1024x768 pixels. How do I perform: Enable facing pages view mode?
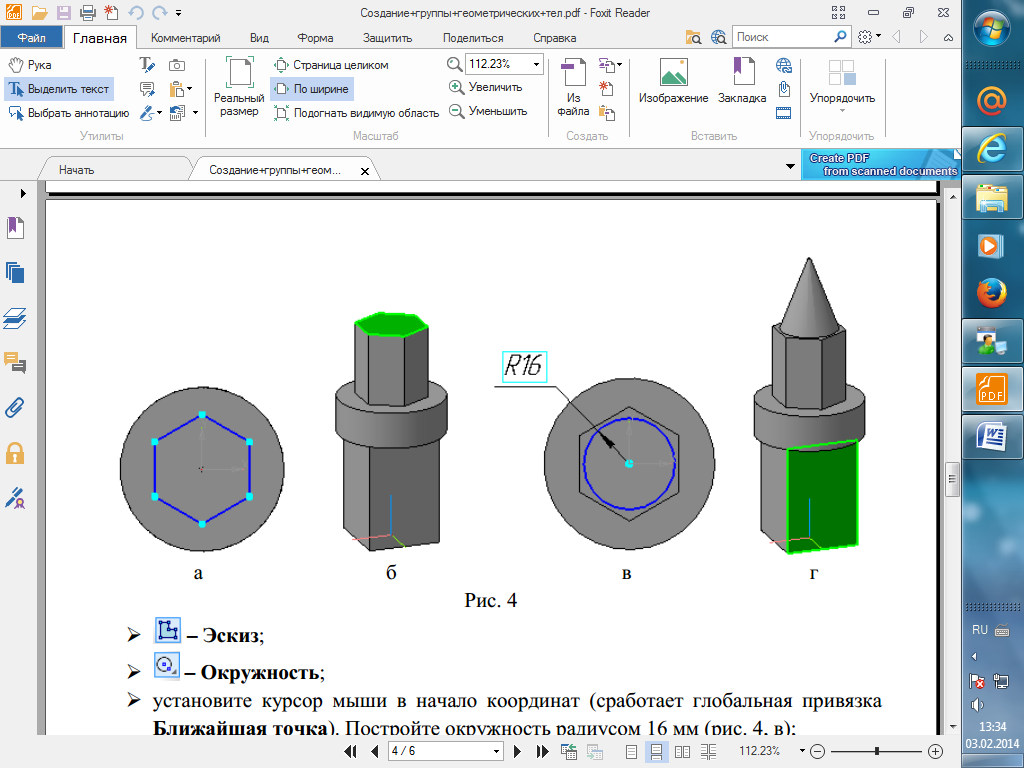pos(682,752)
